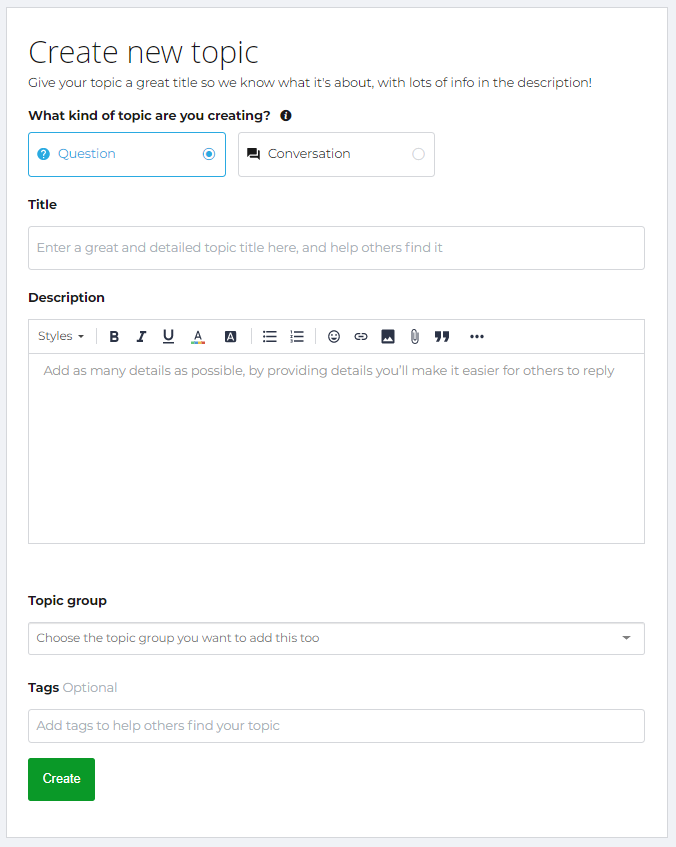
Task: Toggle underline text formatting
Action: pyautogui.click(x=168, y=337)
